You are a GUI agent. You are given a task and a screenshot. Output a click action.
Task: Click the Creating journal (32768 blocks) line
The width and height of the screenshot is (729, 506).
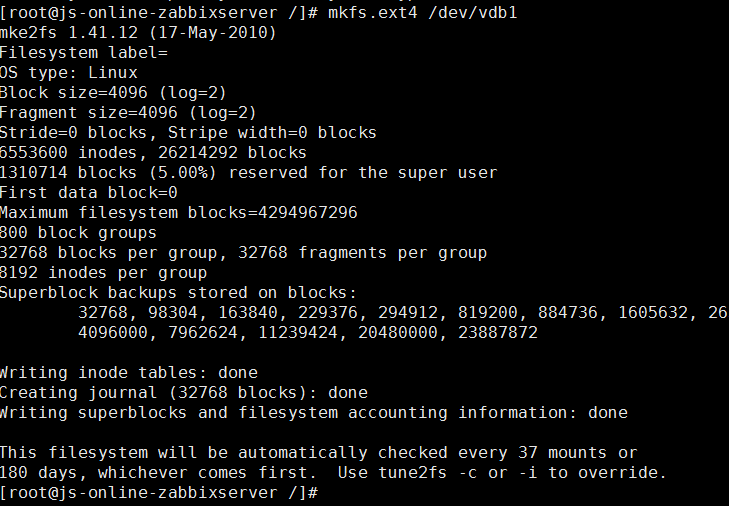[x=184, y=393]
